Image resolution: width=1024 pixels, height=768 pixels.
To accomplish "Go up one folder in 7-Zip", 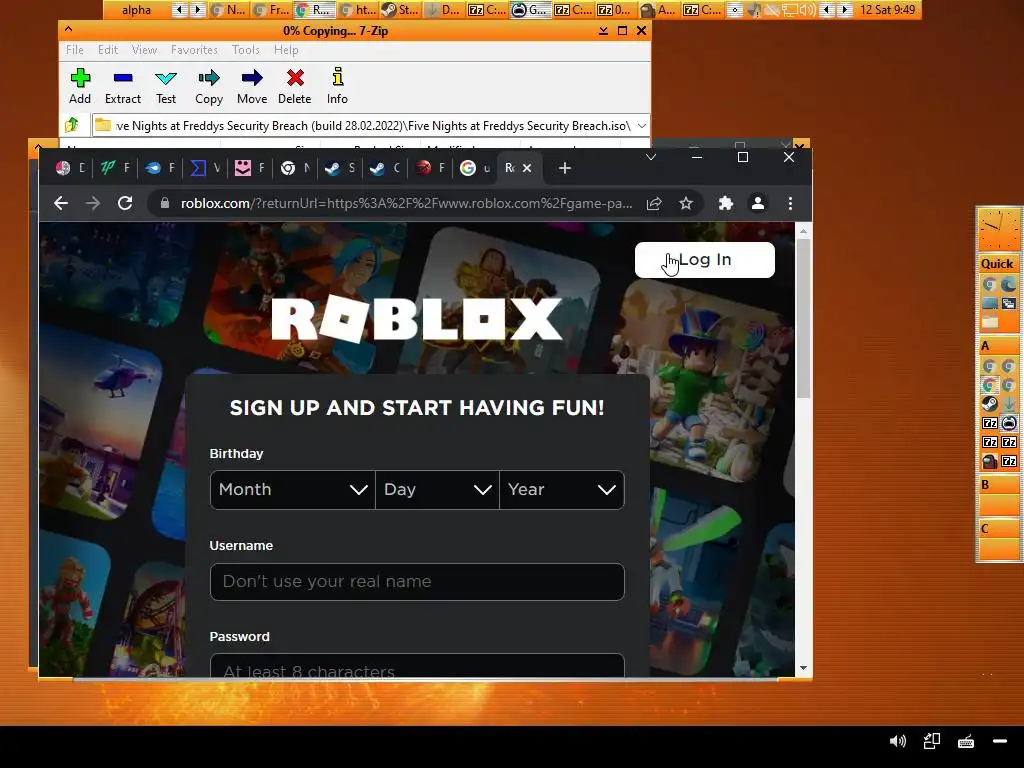I will point(72,125).
